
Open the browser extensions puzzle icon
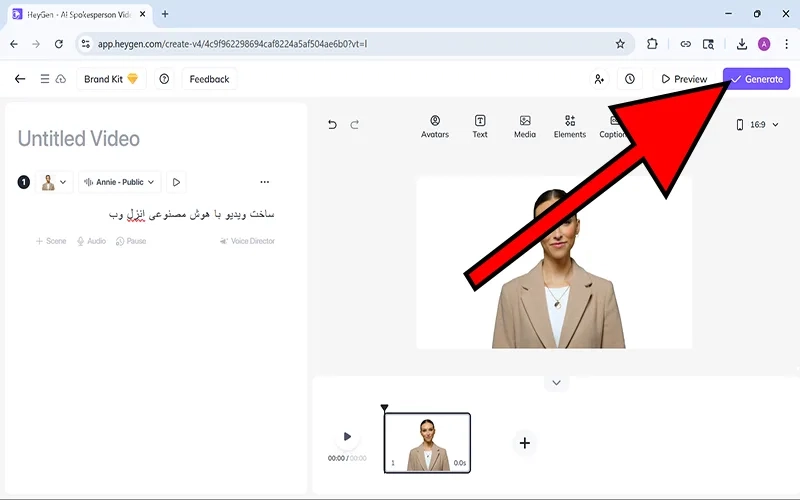[652, 44]
